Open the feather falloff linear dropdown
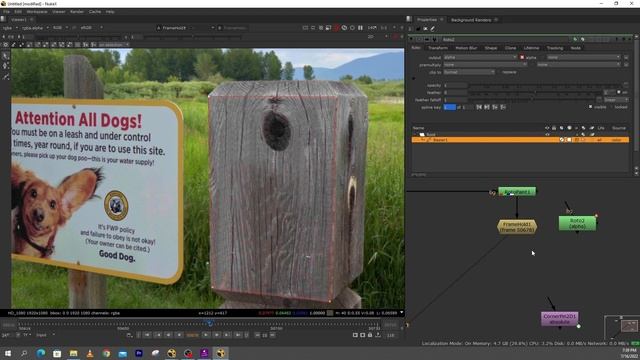The width and height of the screenshot is (640, 360). click(616, 100)
